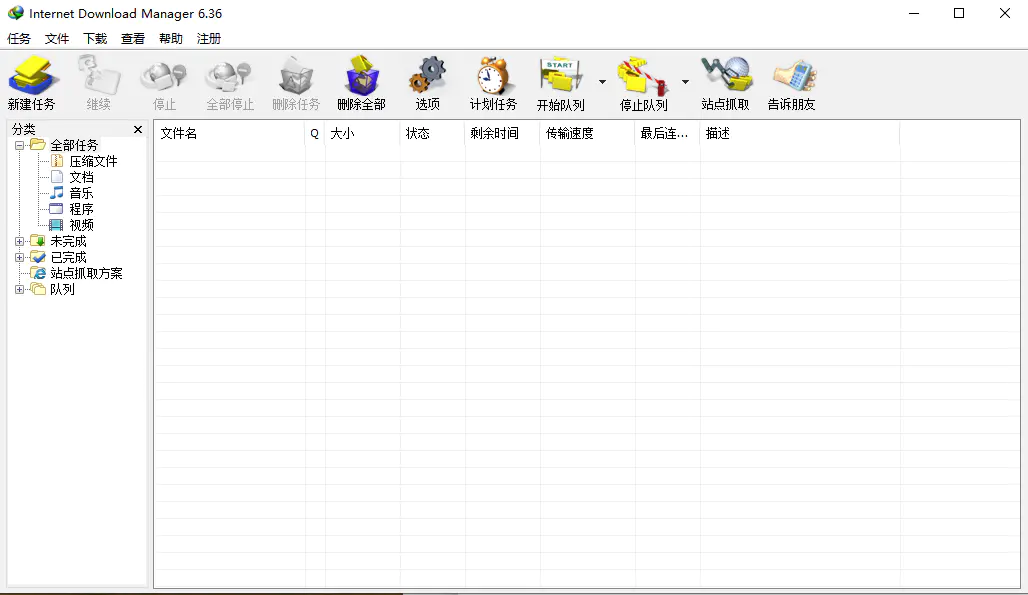Sort by 文件名 column header

[x=229, y=134]
